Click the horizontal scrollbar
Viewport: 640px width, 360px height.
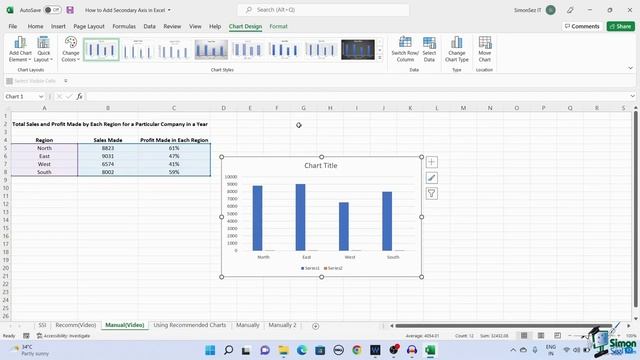[503, 326]
